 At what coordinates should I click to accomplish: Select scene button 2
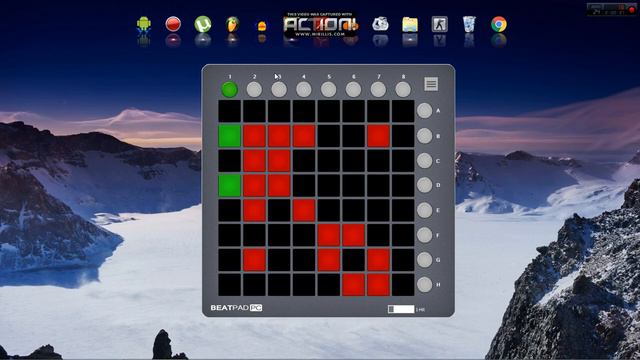[254, 89]
